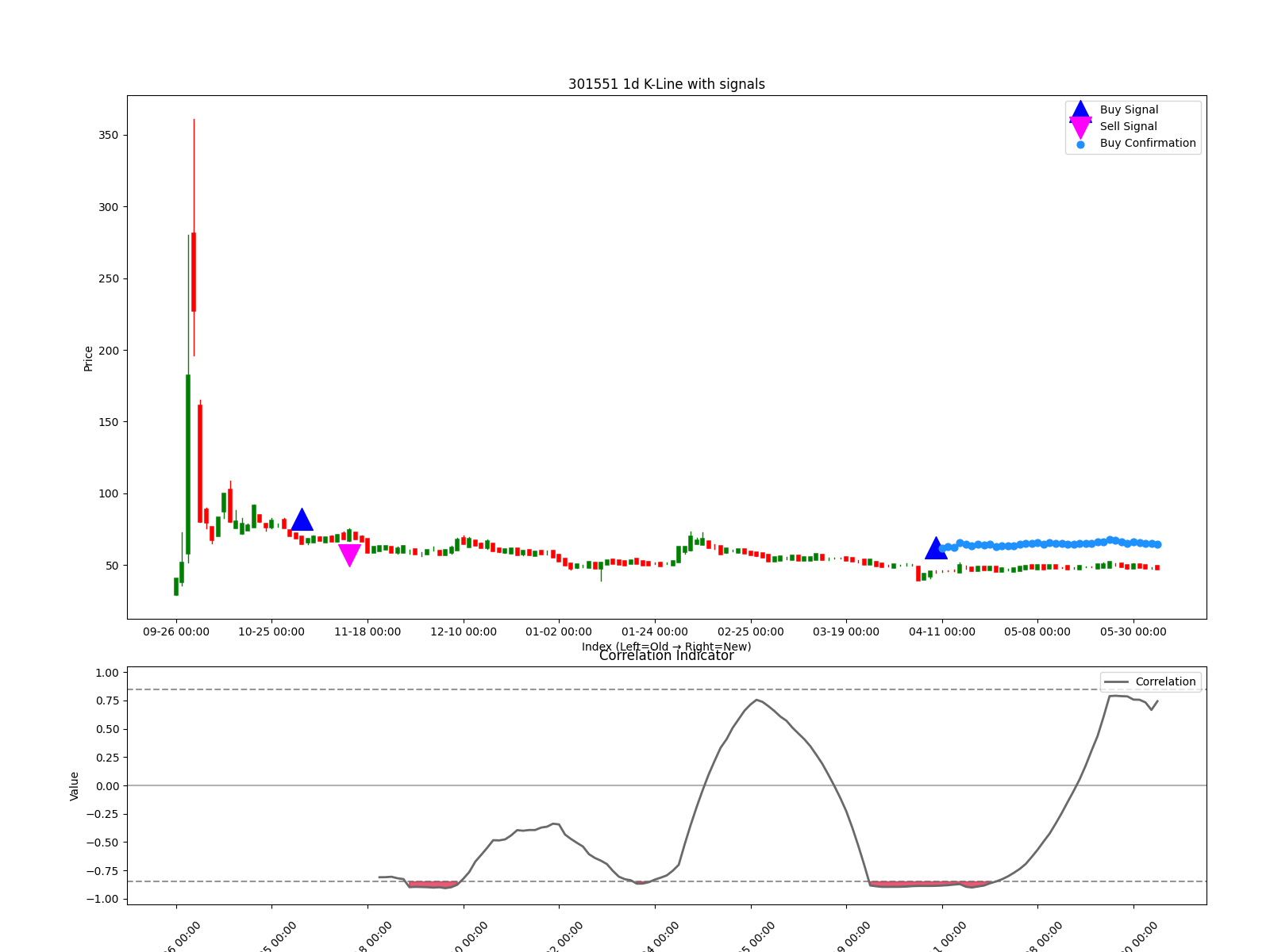Image resolution: width=1270 pixels, height=952 pixels.
Task: Click the '11-18 00:00' date tick label
Action: (368, 632)
